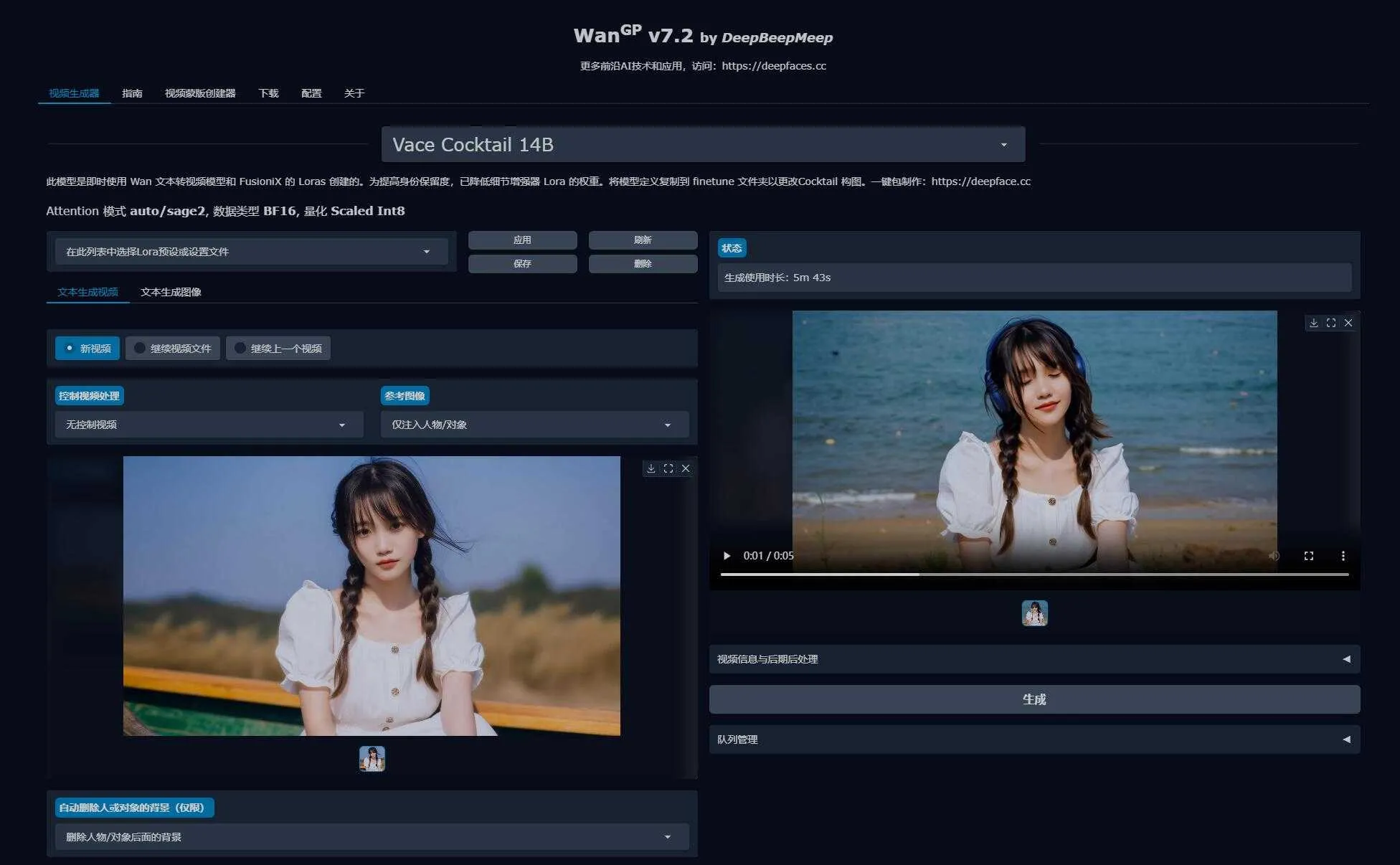Switch to the 文本生成图像 sub-tab

pyautogui.click(x=171, y=292)
